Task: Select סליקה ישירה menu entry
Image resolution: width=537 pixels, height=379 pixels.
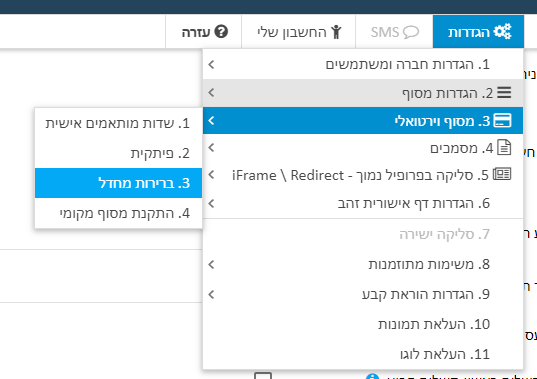Action: (363, 235)
